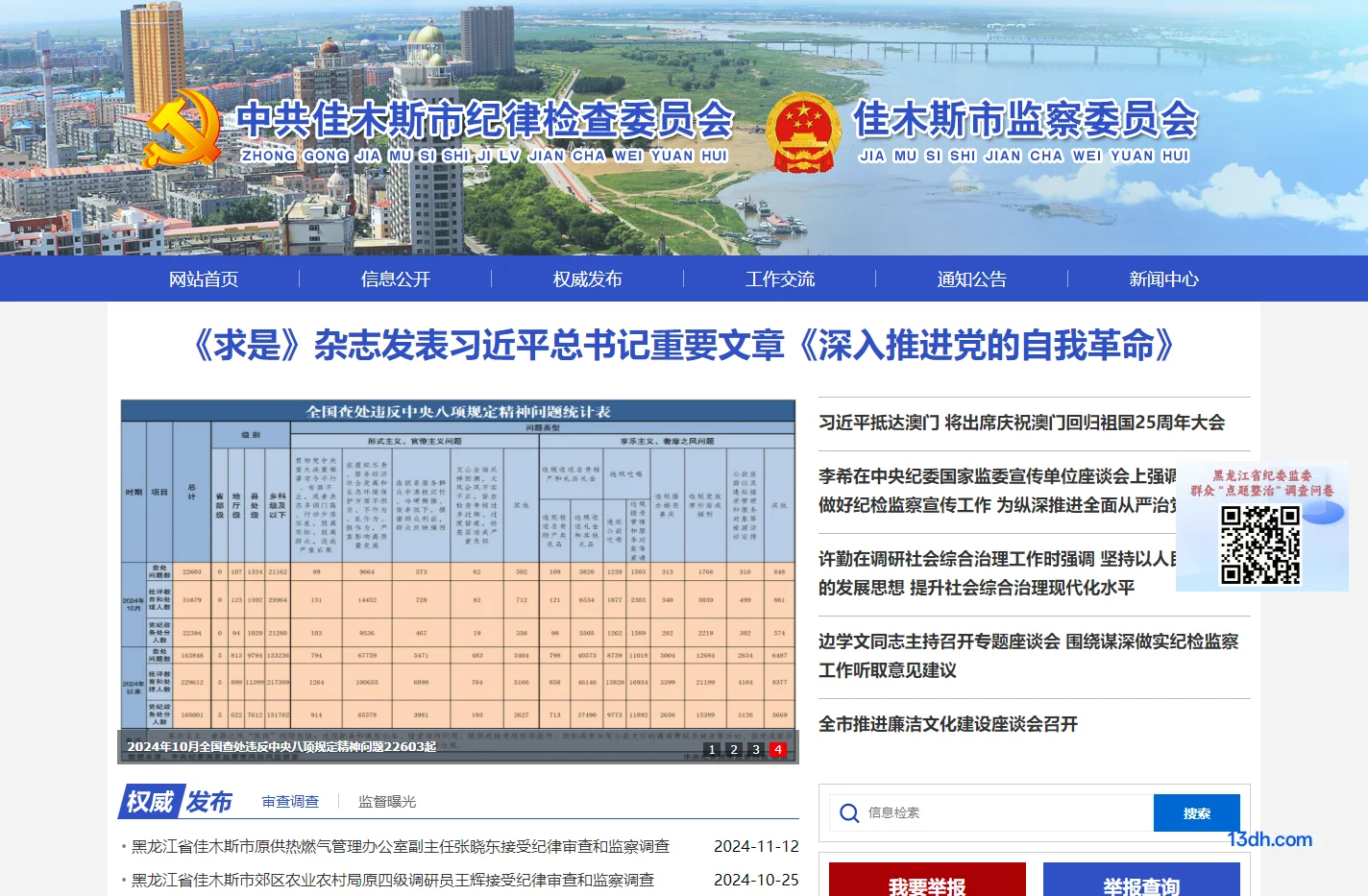The width and height of the screenshot is (1368, 896).
Task: Open 全市推进廉洁文化建设座谈会召开 article
Action: pyautogui.click(x=948, y=724)
